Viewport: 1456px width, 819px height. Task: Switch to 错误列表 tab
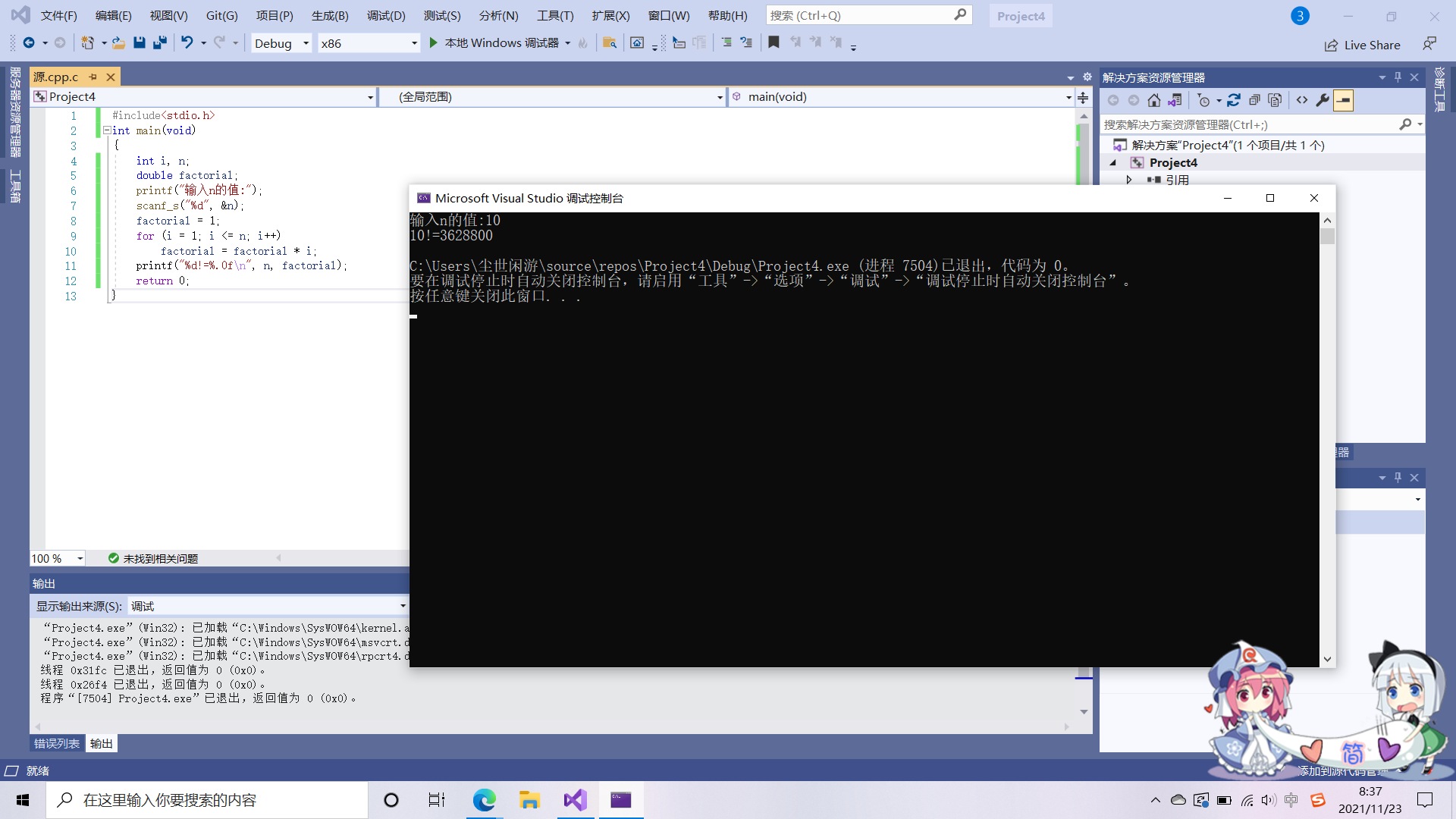pos(57,743)
